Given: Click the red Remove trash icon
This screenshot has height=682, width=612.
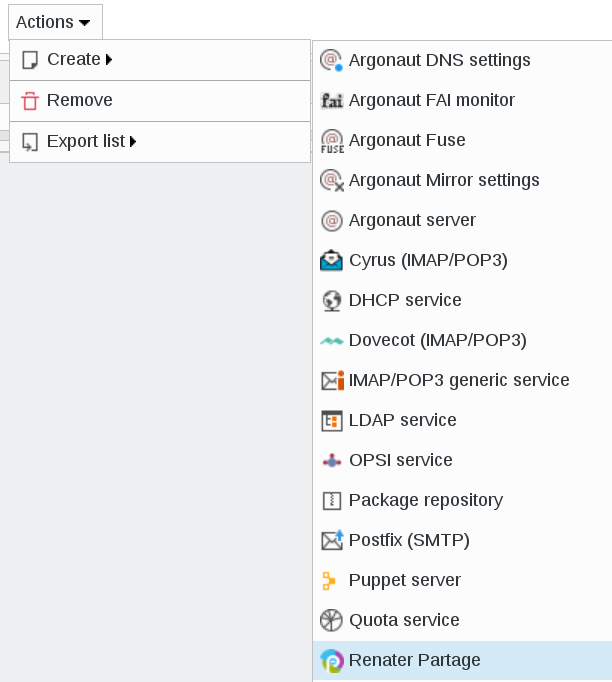Looking at the screenshot, I should point(30,101).
